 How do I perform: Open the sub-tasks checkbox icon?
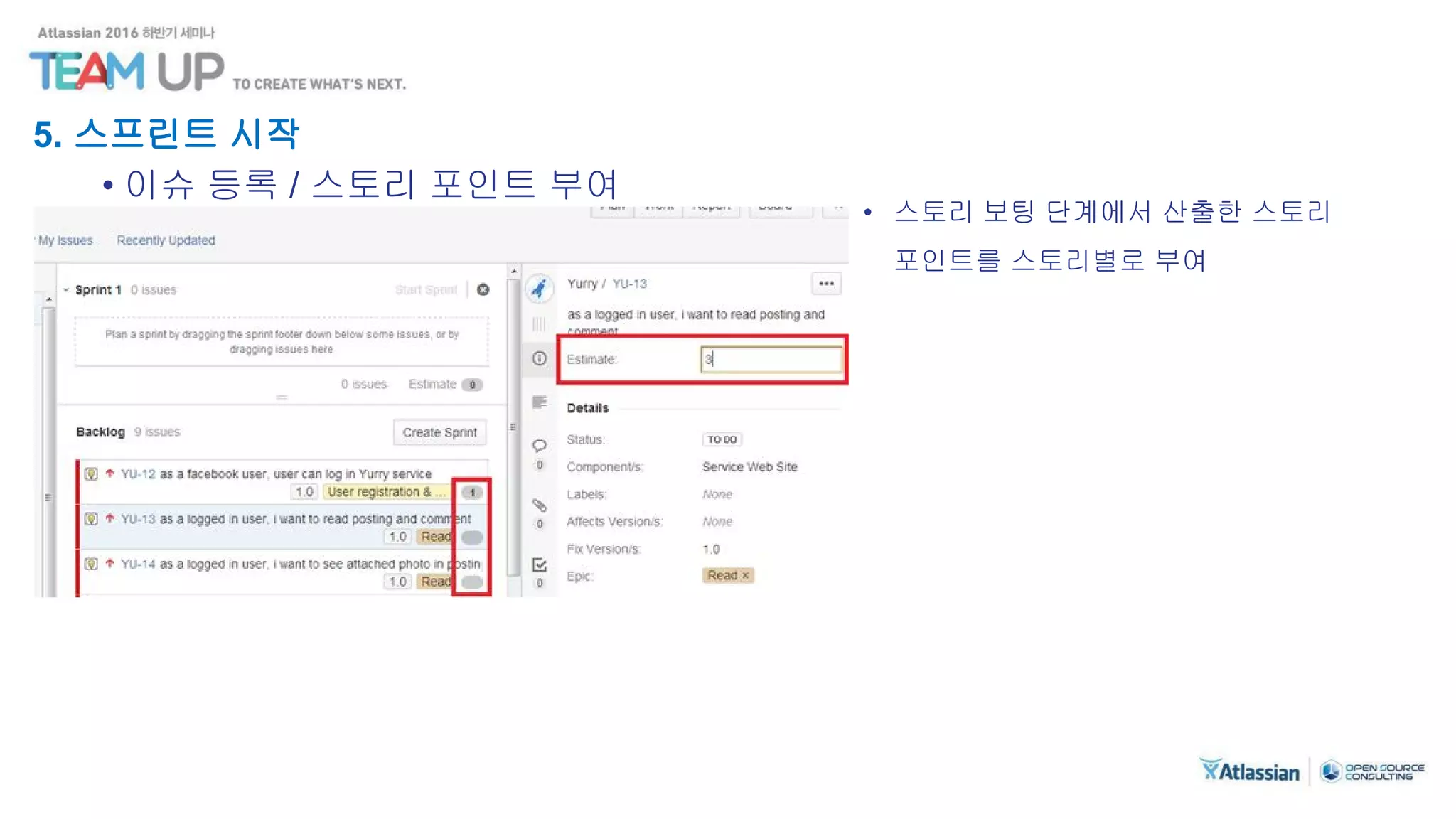click(540, 564)
